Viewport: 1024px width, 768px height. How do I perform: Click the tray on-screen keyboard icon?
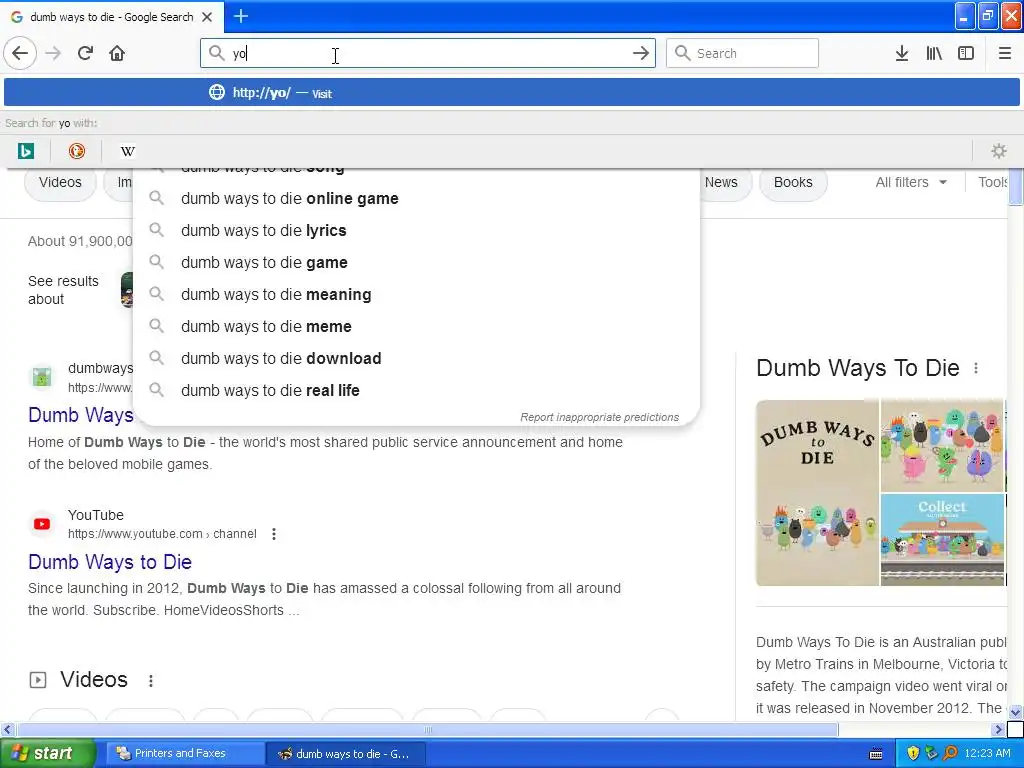tap(876, 754)
